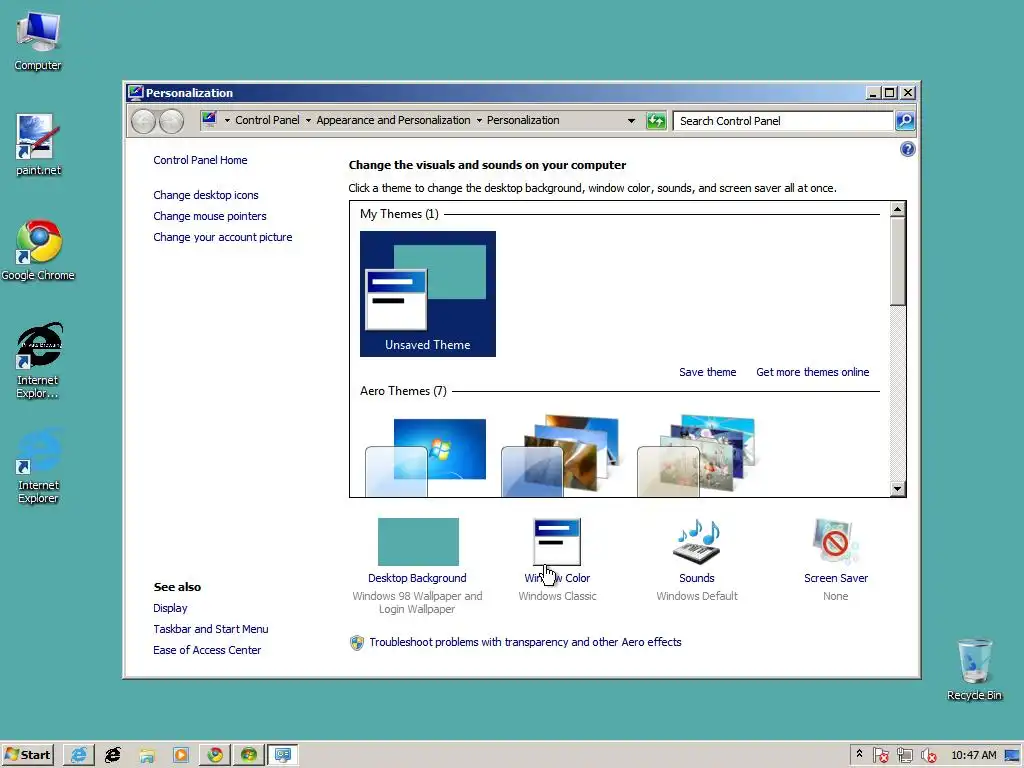Click Personalization window taskbar button

[x=283, y=755]
